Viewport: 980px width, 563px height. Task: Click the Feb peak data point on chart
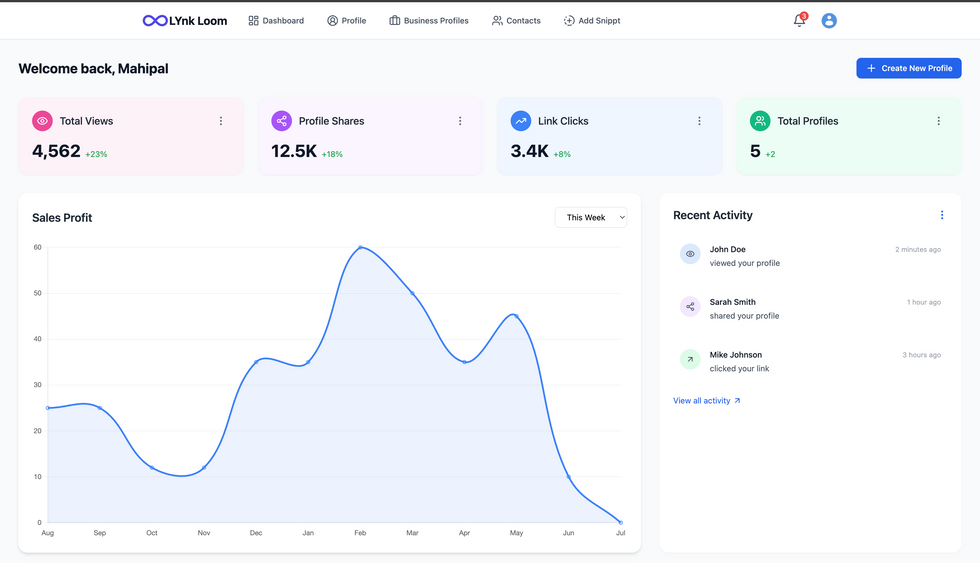[361, 247]
